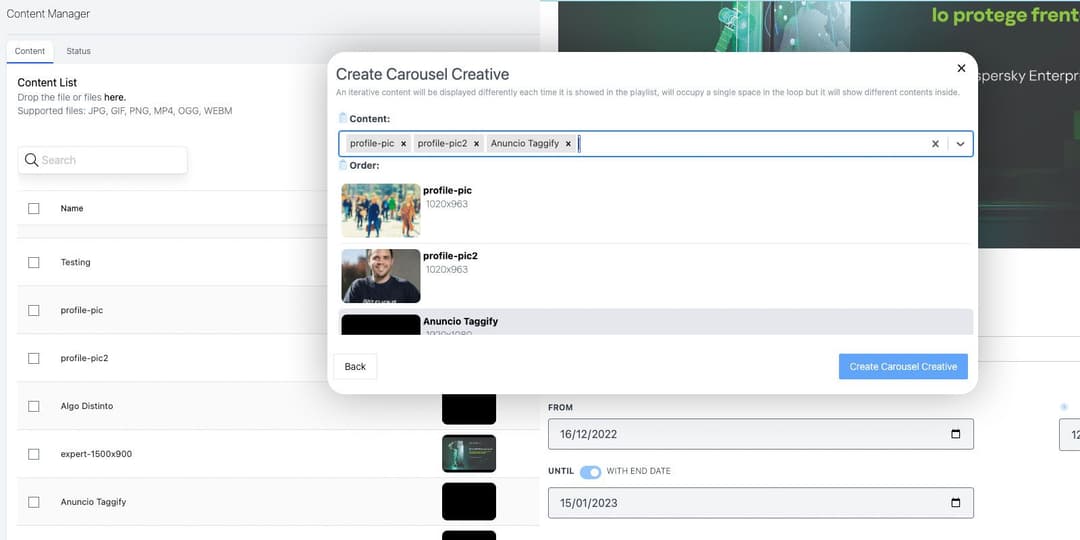Open the Content tab

point(30,51)
